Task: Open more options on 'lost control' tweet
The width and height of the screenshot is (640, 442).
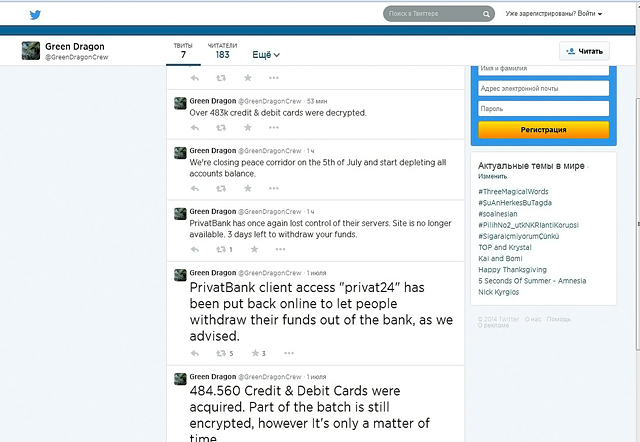Action: [x=280, y=249]
